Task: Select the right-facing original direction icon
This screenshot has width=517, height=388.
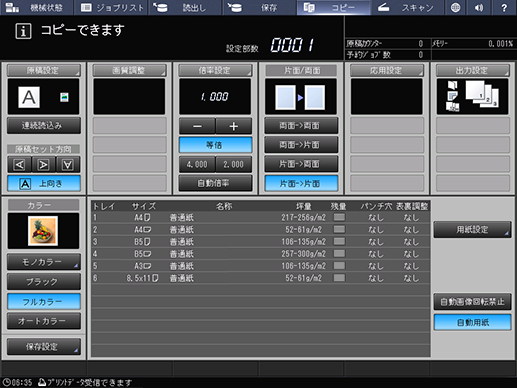Action: 44,164
